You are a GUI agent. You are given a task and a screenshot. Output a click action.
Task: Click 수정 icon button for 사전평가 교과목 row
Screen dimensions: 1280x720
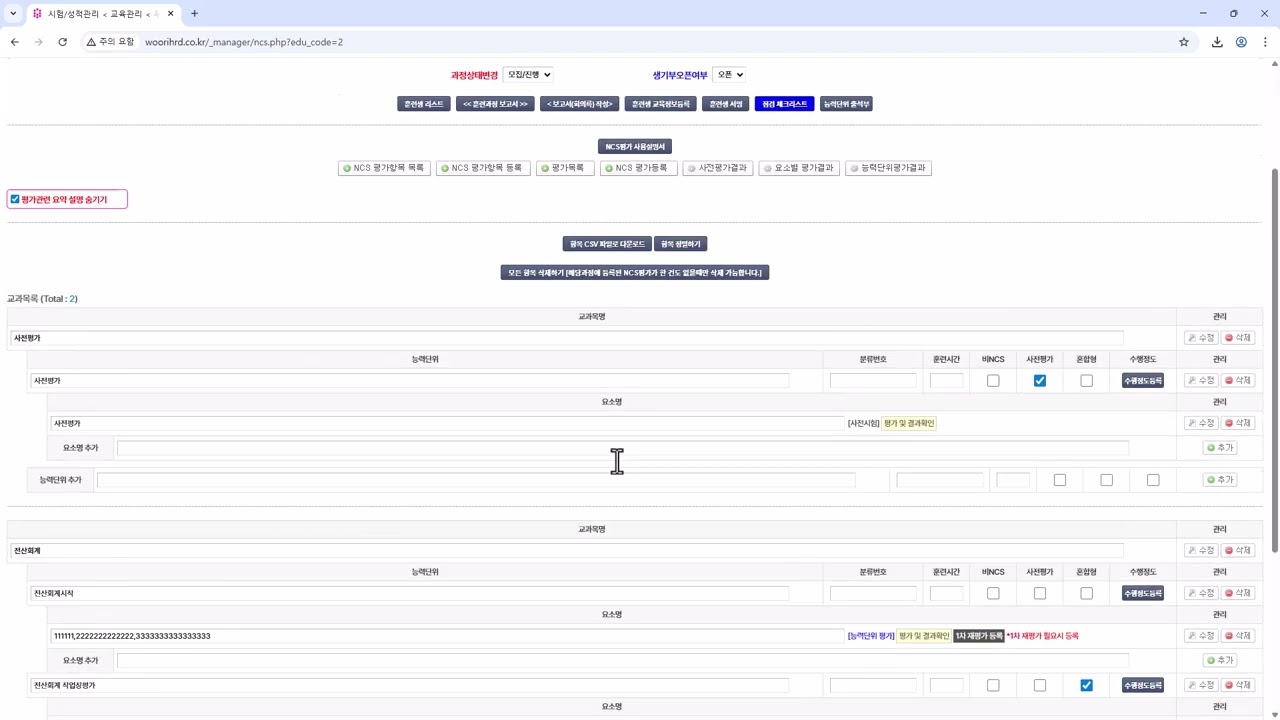[x=1201, y=338]
